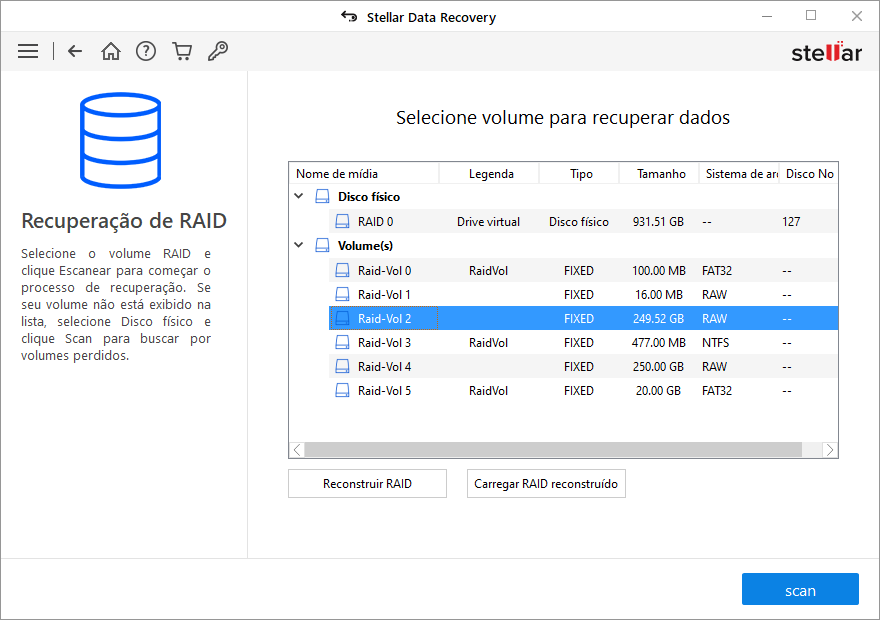Close the Stellar Data Recovery window
This screenshot has width=880, height=620.
click(x=856, y=16)
